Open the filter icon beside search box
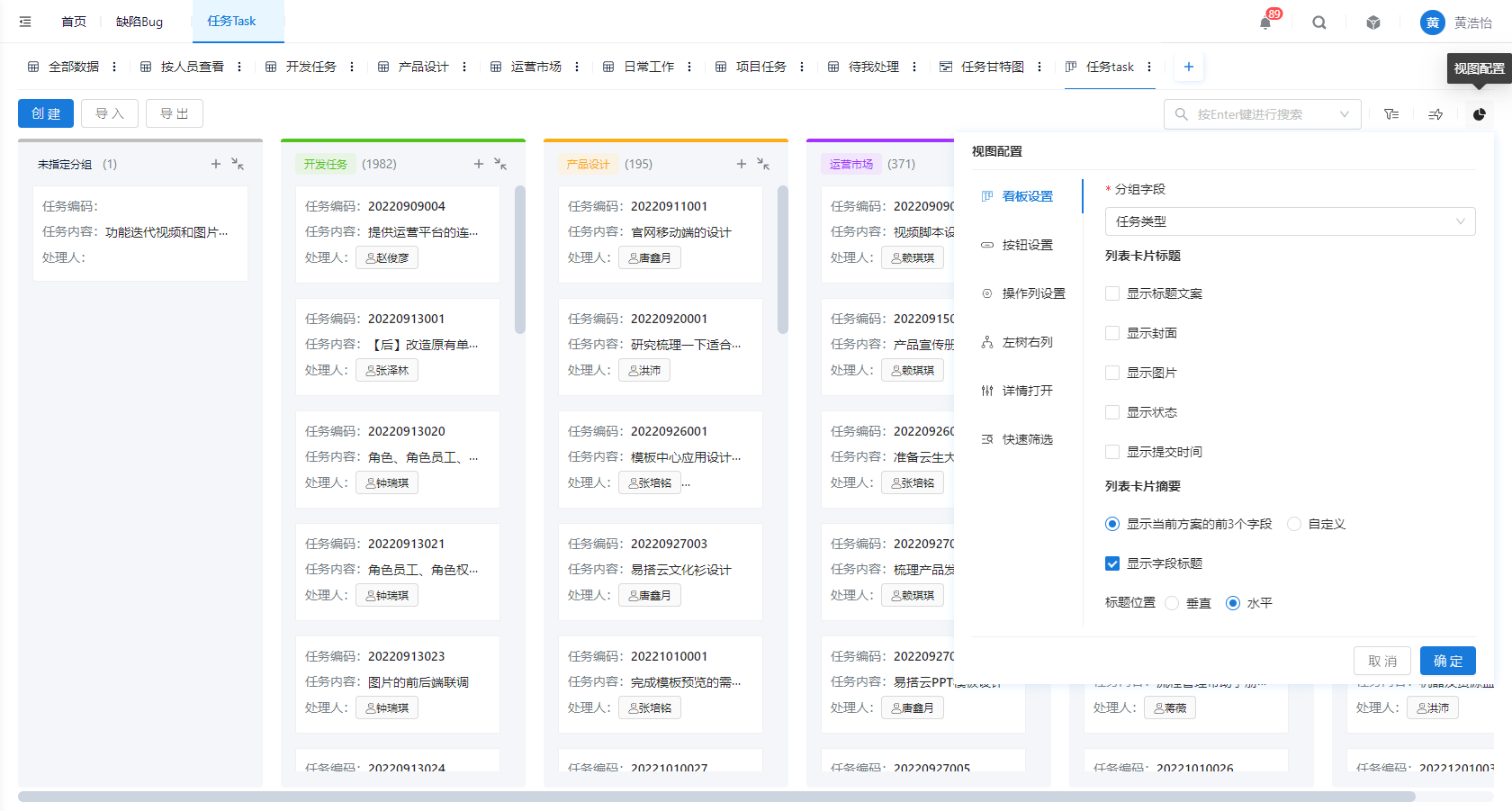The height and width of the screenshot is (811, 1512). 1391,114
